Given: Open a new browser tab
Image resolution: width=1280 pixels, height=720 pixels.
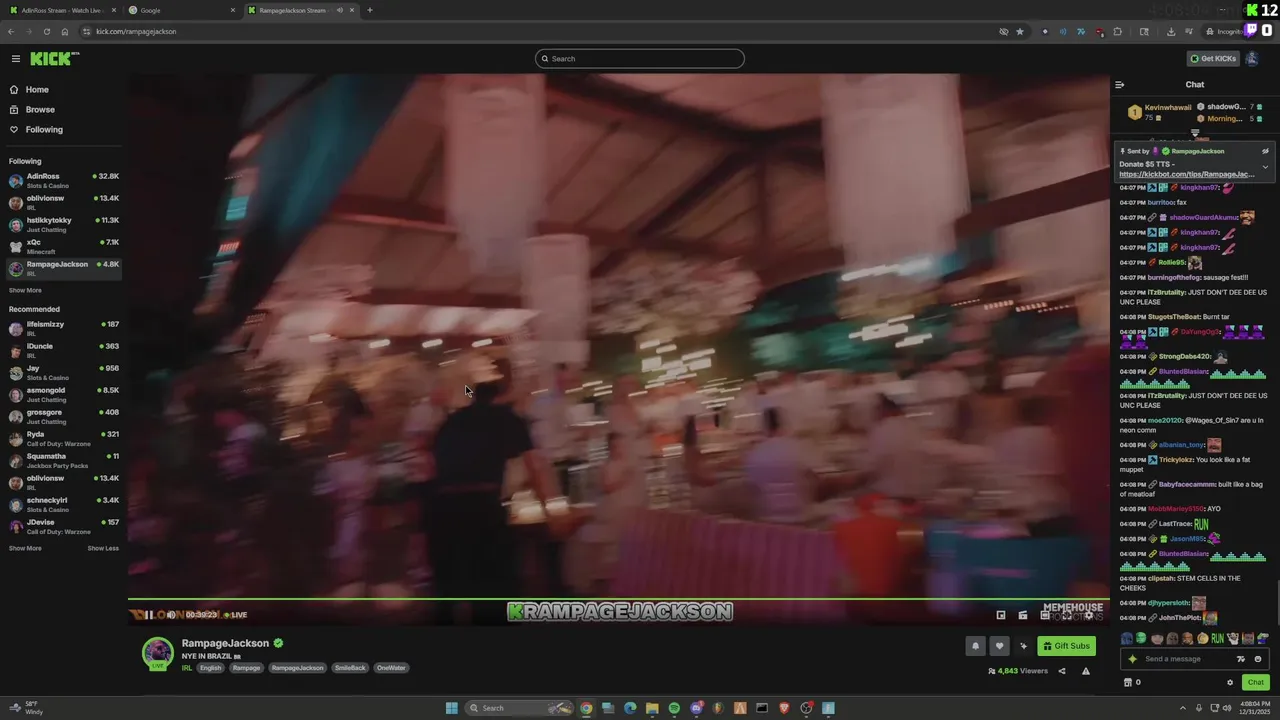Looking at the screenshot, I should [x=370, y=10].
